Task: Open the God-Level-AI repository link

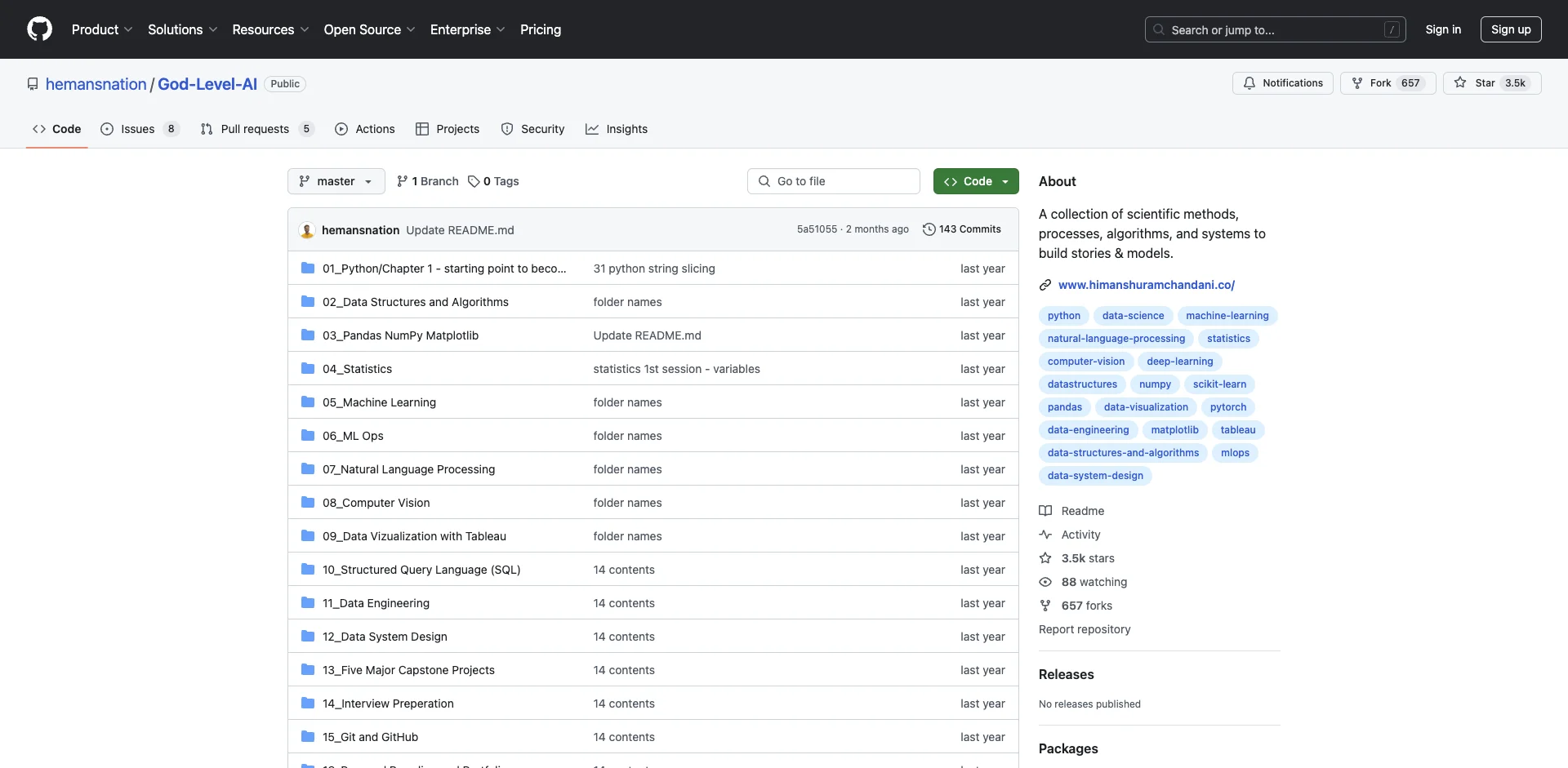Action: pyautogui.click(x=207, y=84)
